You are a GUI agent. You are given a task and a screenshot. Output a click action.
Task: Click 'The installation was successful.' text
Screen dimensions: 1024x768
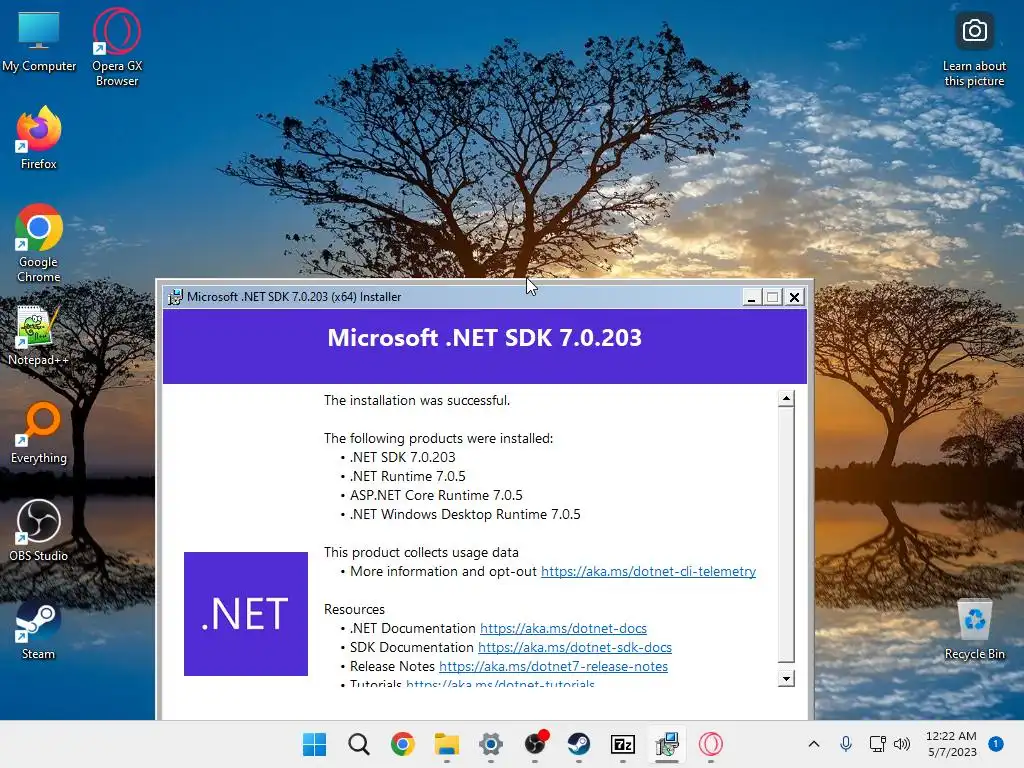coord(417,400)
